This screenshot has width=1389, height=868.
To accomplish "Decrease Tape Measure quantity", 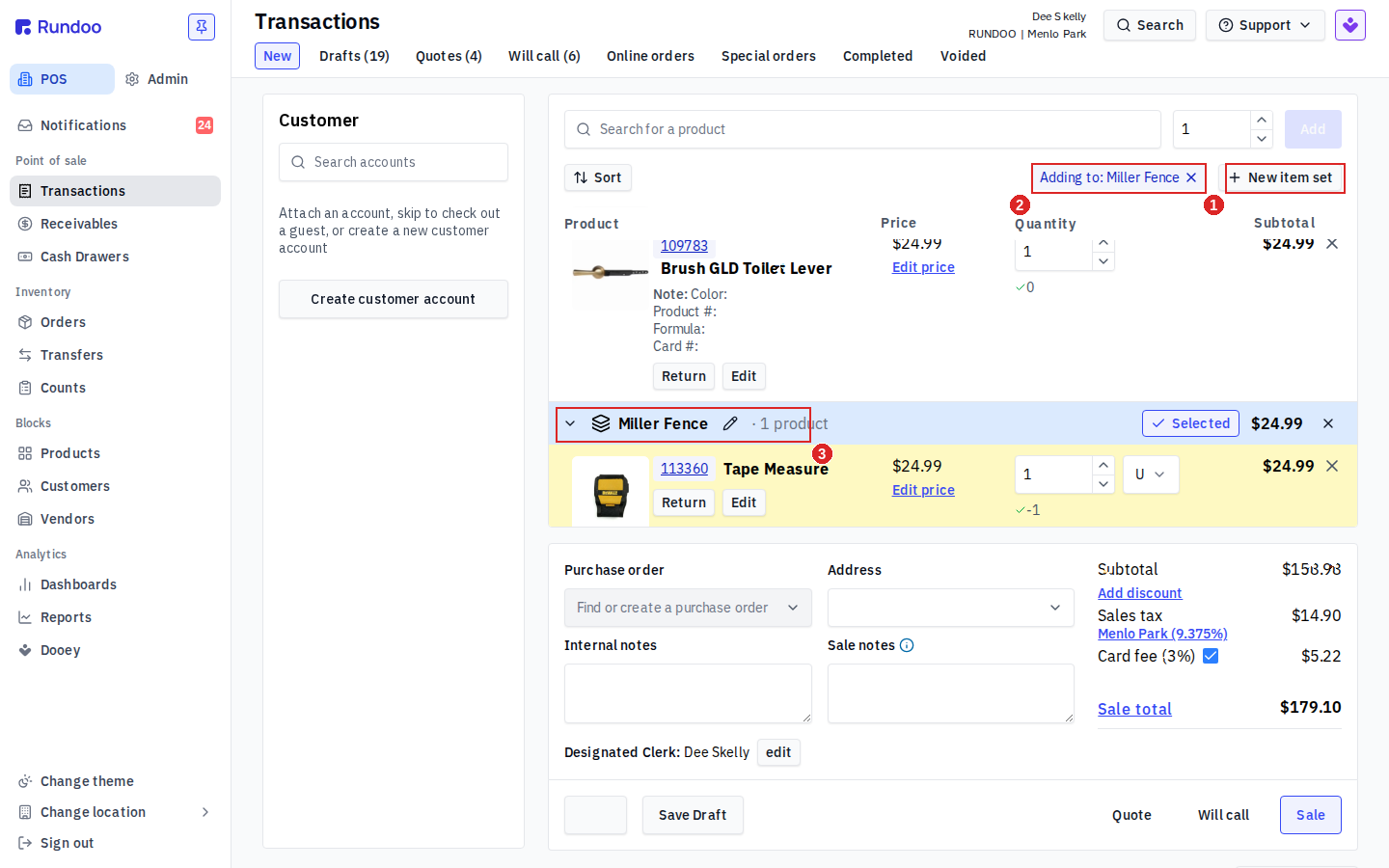I will (1103, 484).
